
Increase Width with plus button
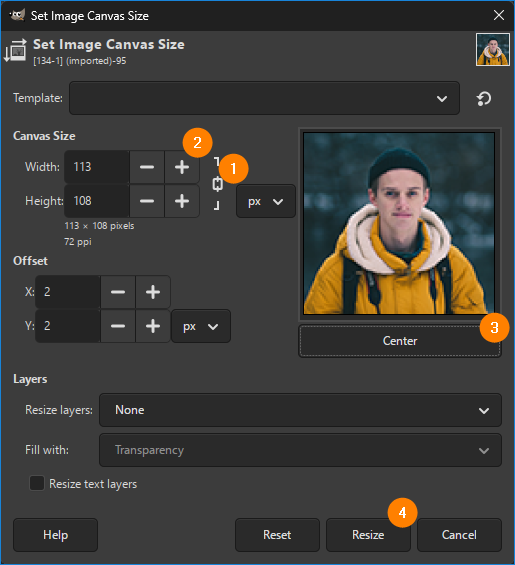(182, 167)
